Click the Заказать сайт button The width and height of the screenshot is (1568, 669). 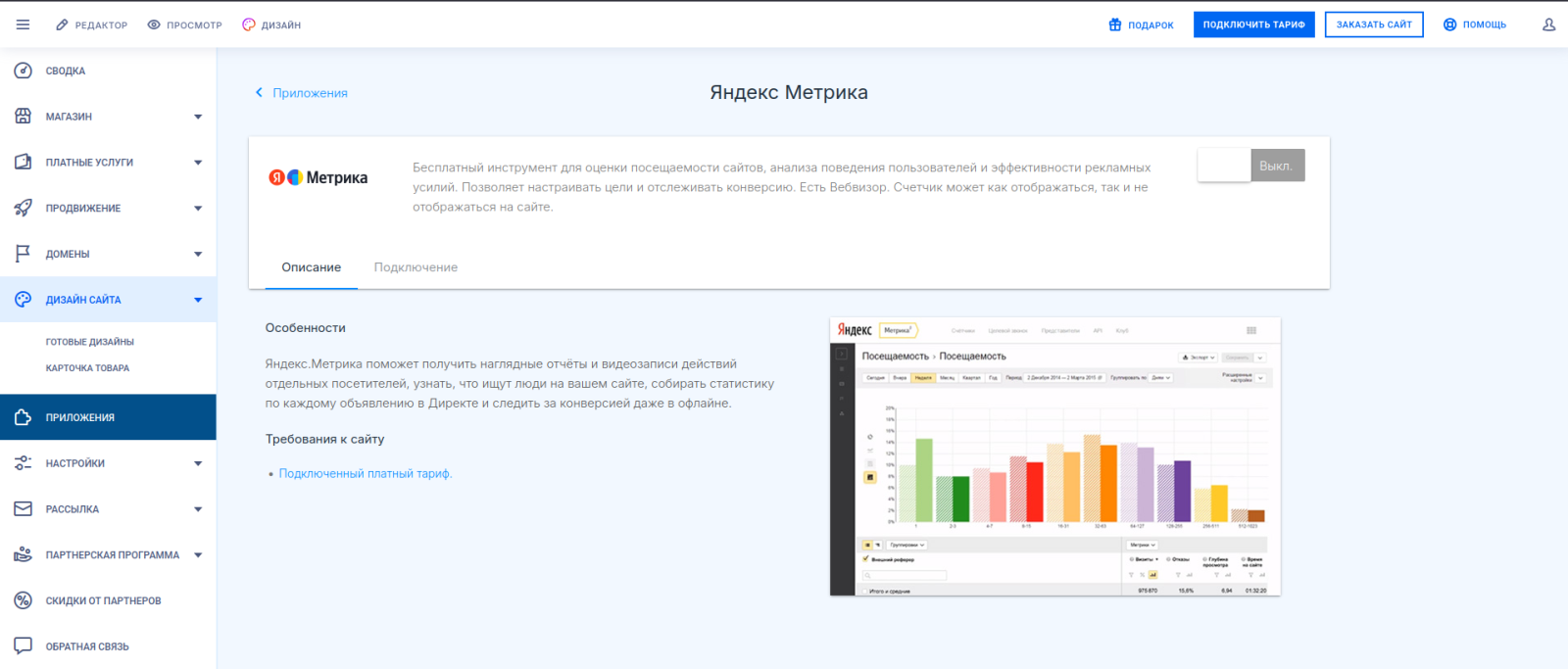[x=1374, y=24]
